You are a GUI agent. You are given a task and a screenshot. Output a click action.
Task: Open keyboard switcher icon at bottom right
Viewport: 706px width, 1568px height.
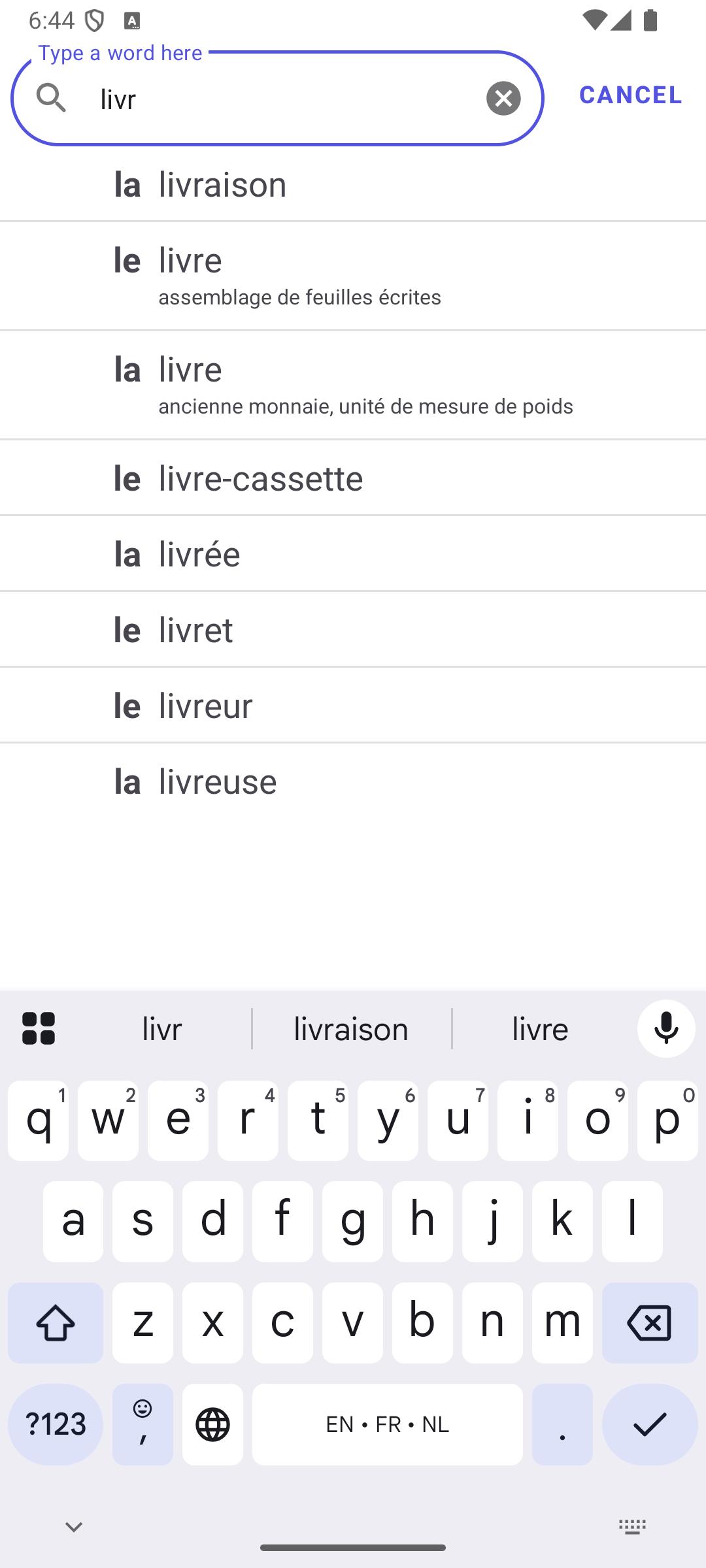pyautogui.click(x=632, y=1527)
